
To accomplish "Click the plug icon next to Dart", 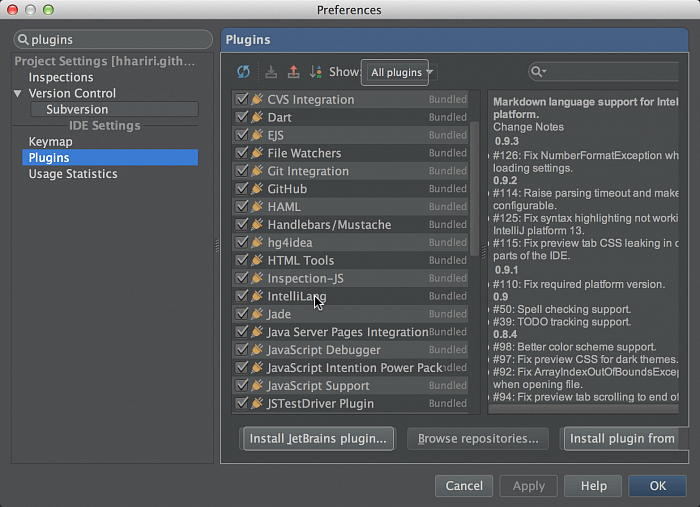I will pos(257,117).
